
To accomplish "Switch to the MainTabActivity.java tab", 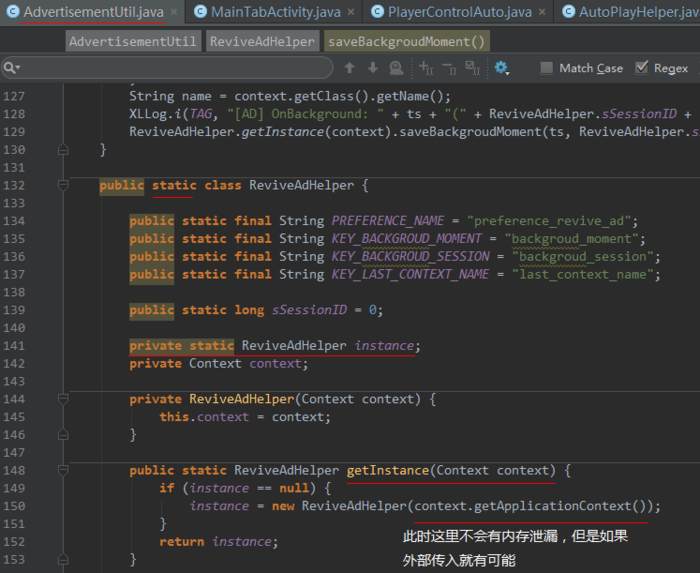I will (x=269, y=12).
